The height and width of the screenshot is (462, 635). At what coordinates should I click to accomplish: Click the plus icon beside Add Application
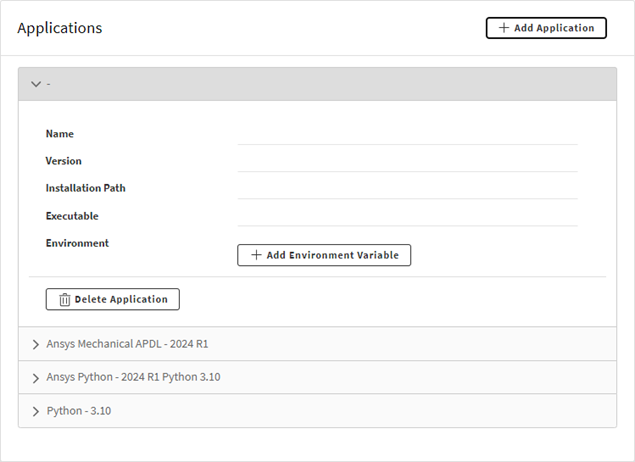click(503, 28)
